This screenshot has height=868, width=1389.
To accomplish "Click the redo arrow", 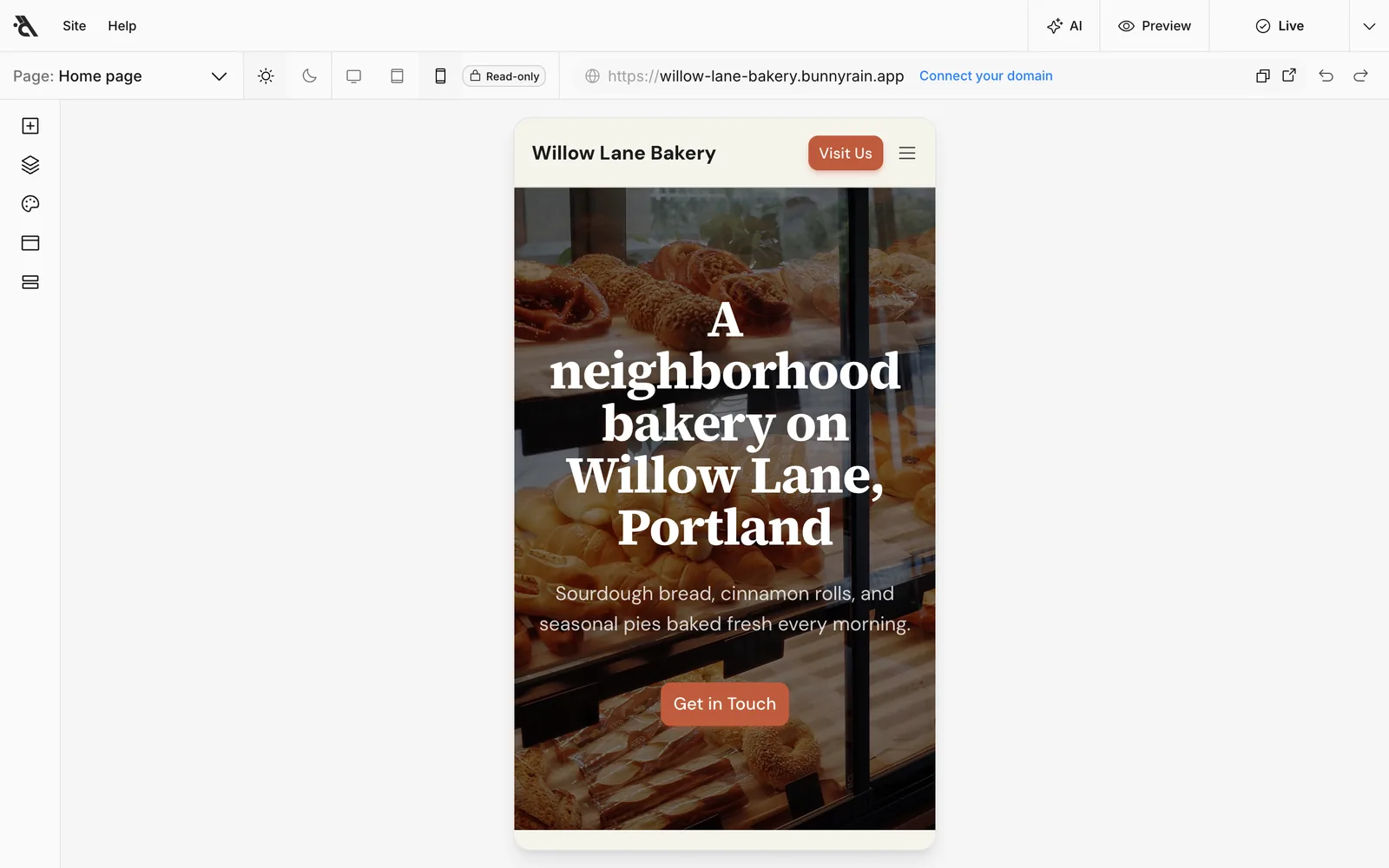I will click(x=1360, y=76).
